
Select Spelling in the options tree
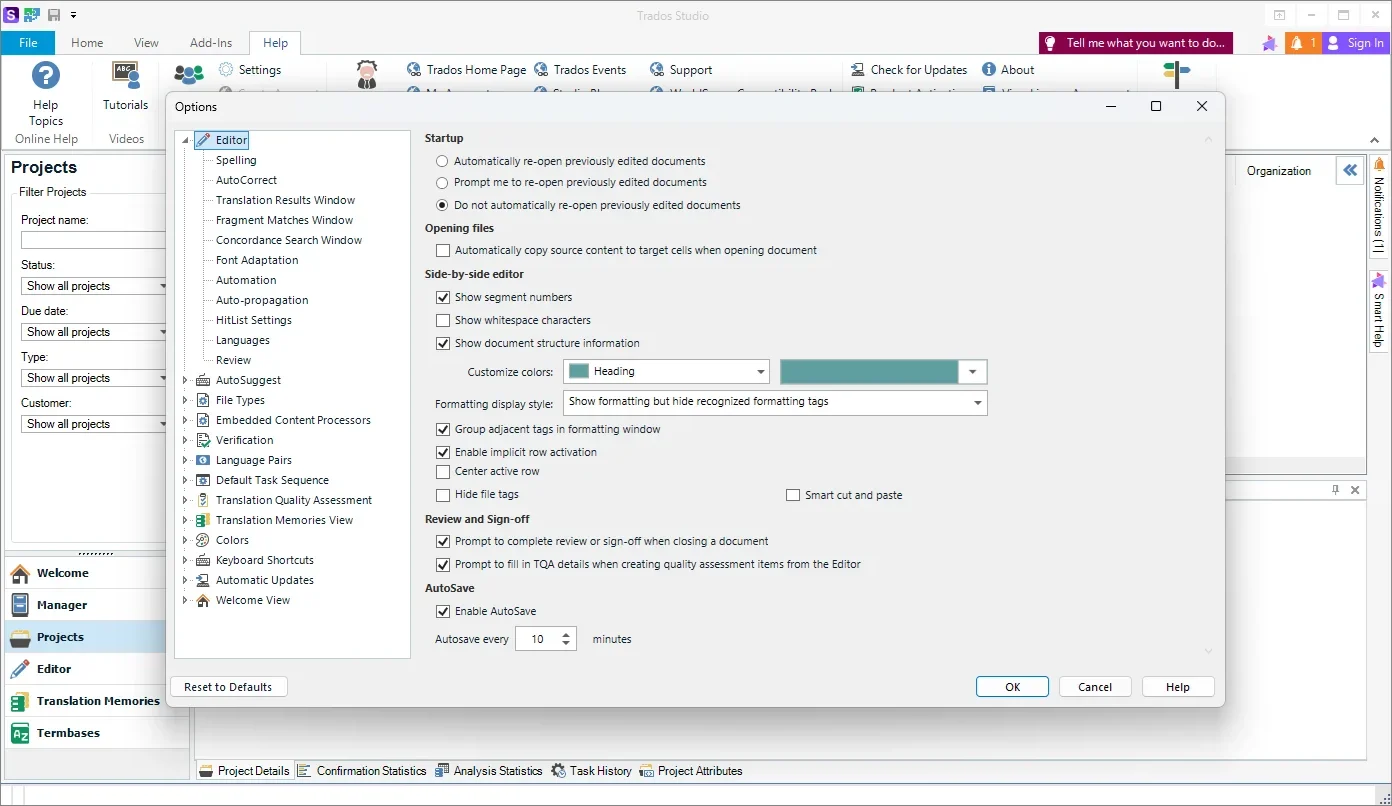[x=236, y=160]
